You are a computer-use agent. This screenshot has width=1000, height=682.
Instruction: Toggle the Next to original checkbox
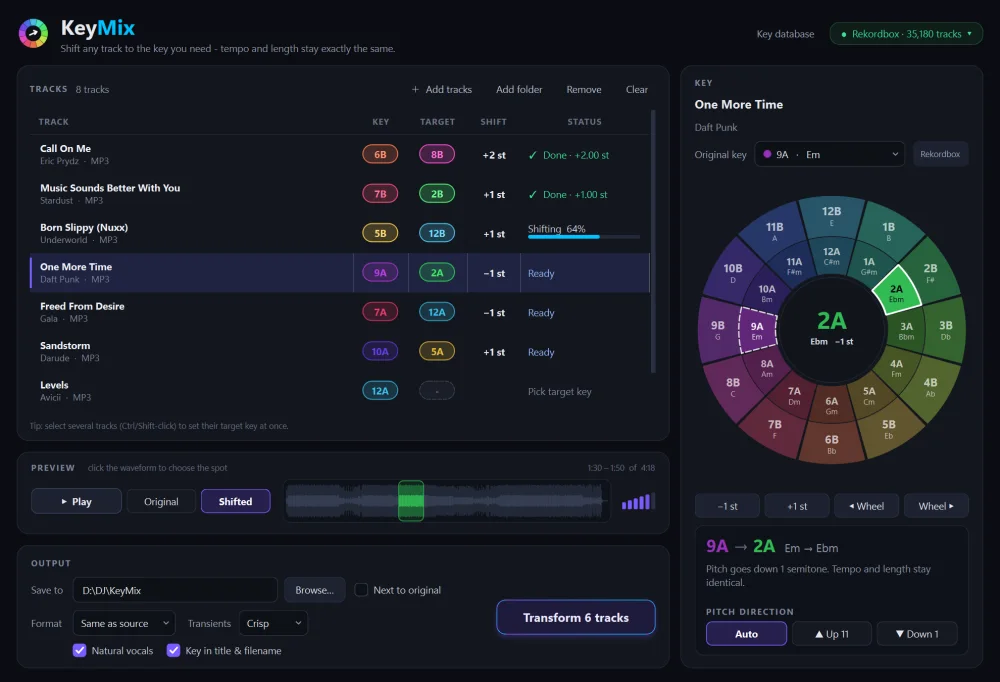361,589
